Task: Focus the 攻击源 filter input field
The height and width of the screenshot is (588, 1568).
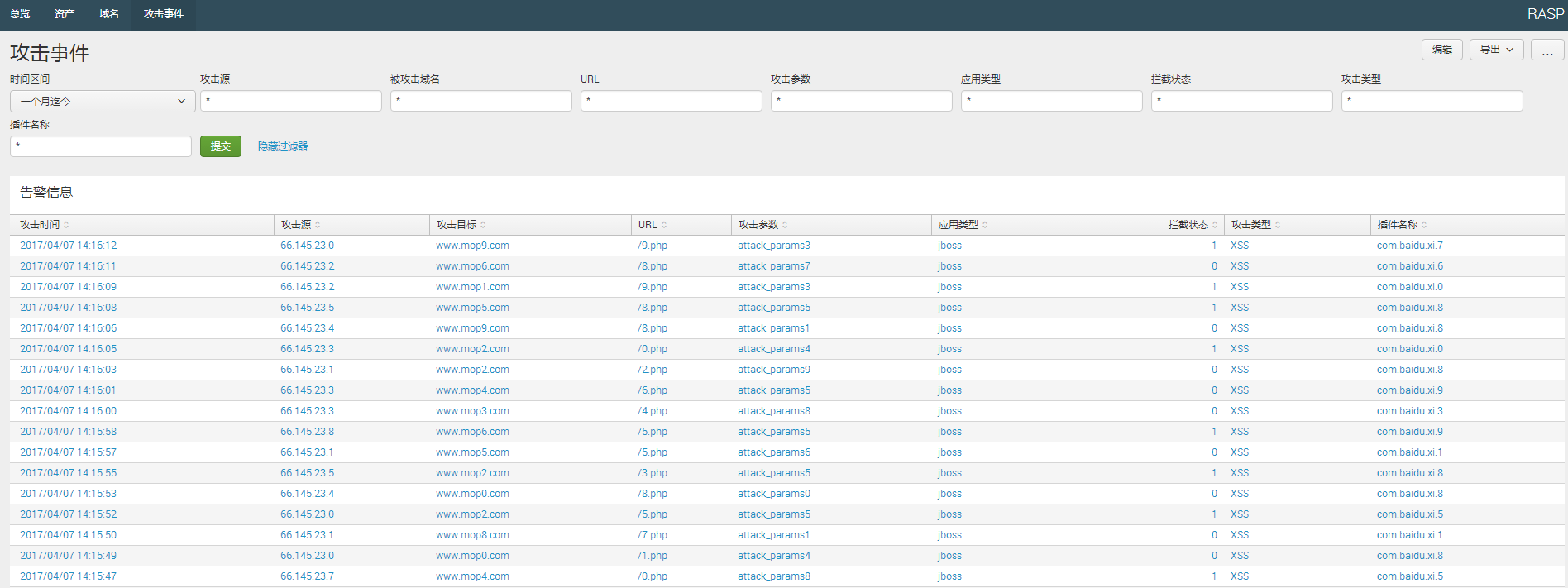Action: coord(290,101)
